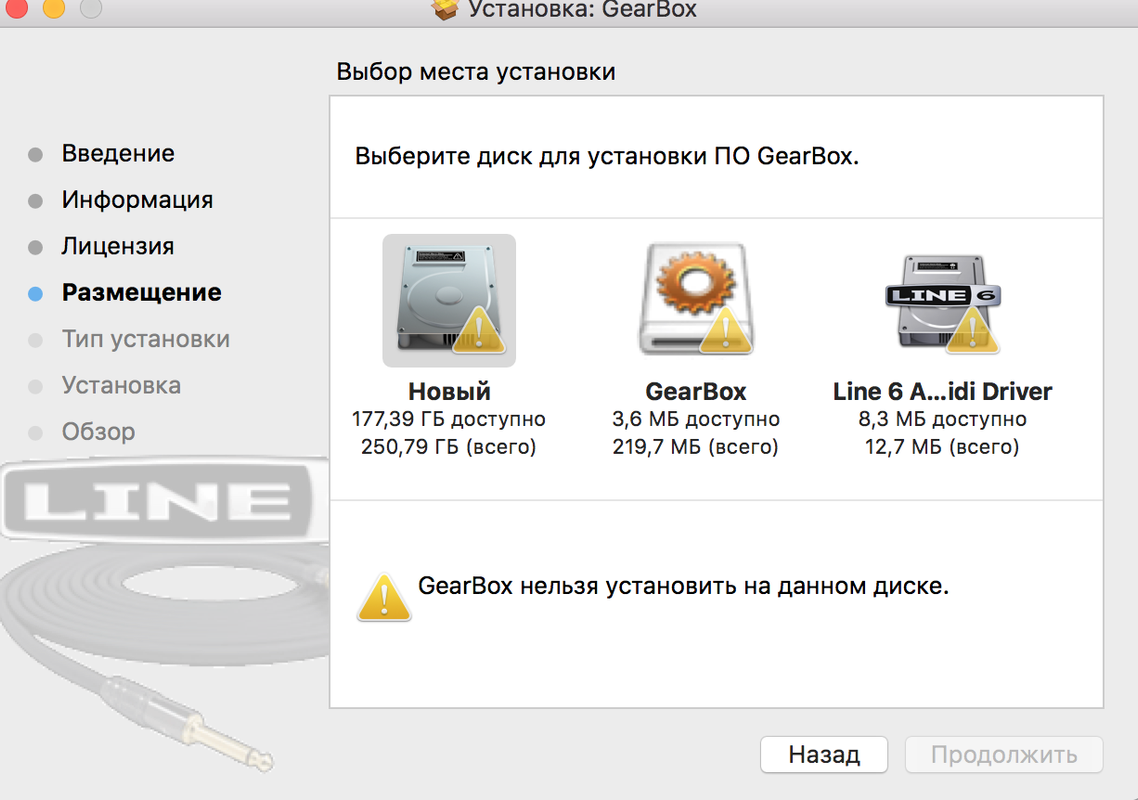Click the 12,7 МБ (всего) text

[942, 446]
